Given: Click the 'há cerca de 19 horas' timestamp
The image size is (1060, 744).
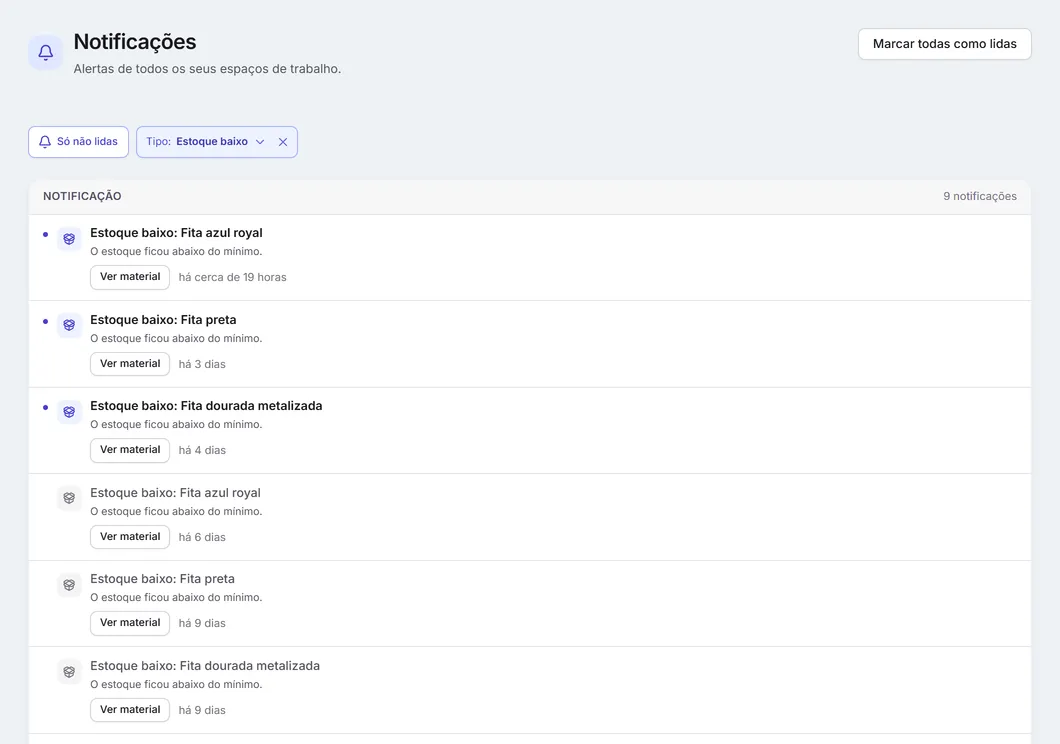Looking at the screenshot, I should pos(233,277).
